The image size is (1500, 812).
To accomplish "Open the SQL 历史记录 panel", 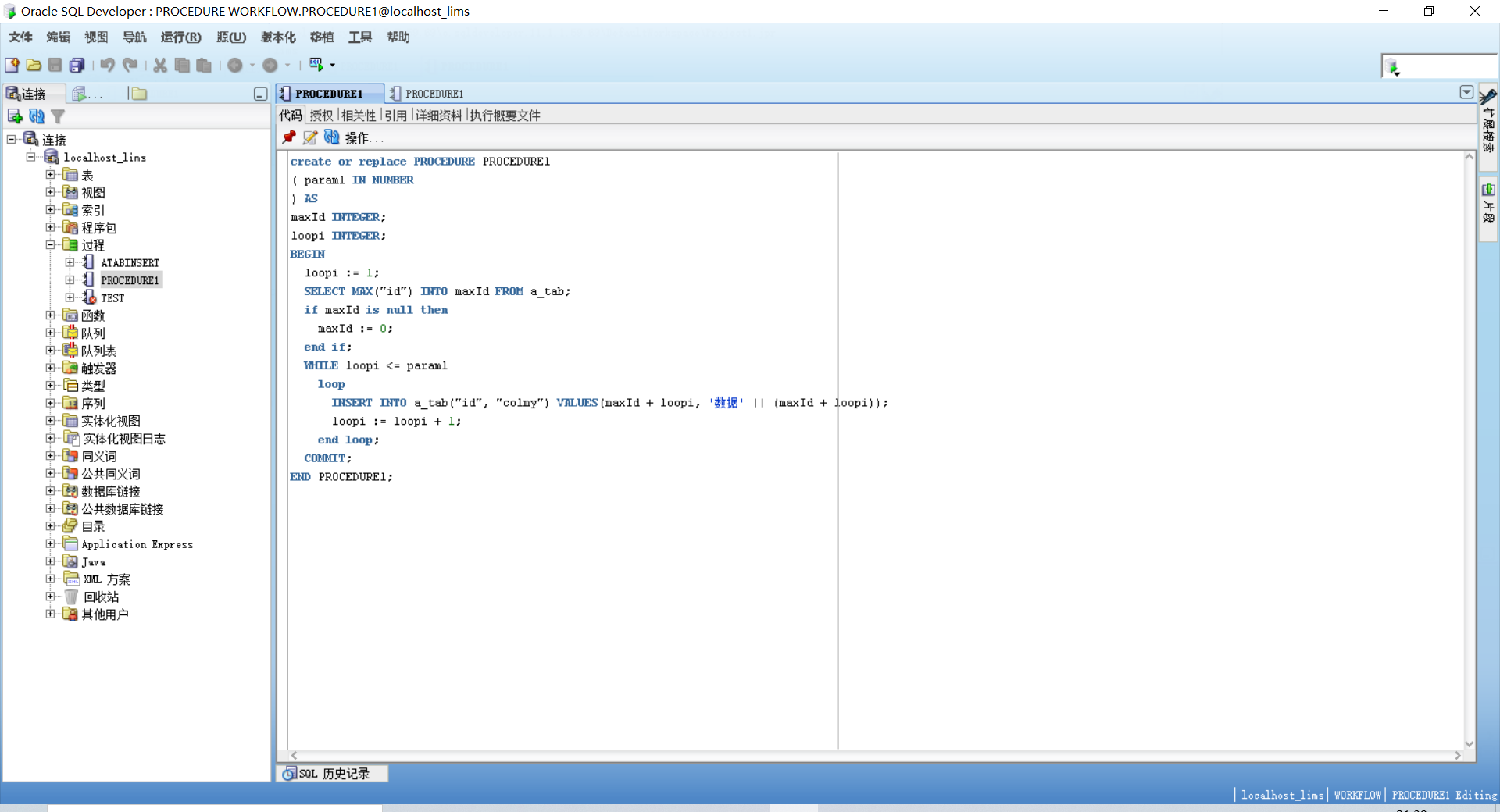I will pyautogui.click(x=333, y=774).
